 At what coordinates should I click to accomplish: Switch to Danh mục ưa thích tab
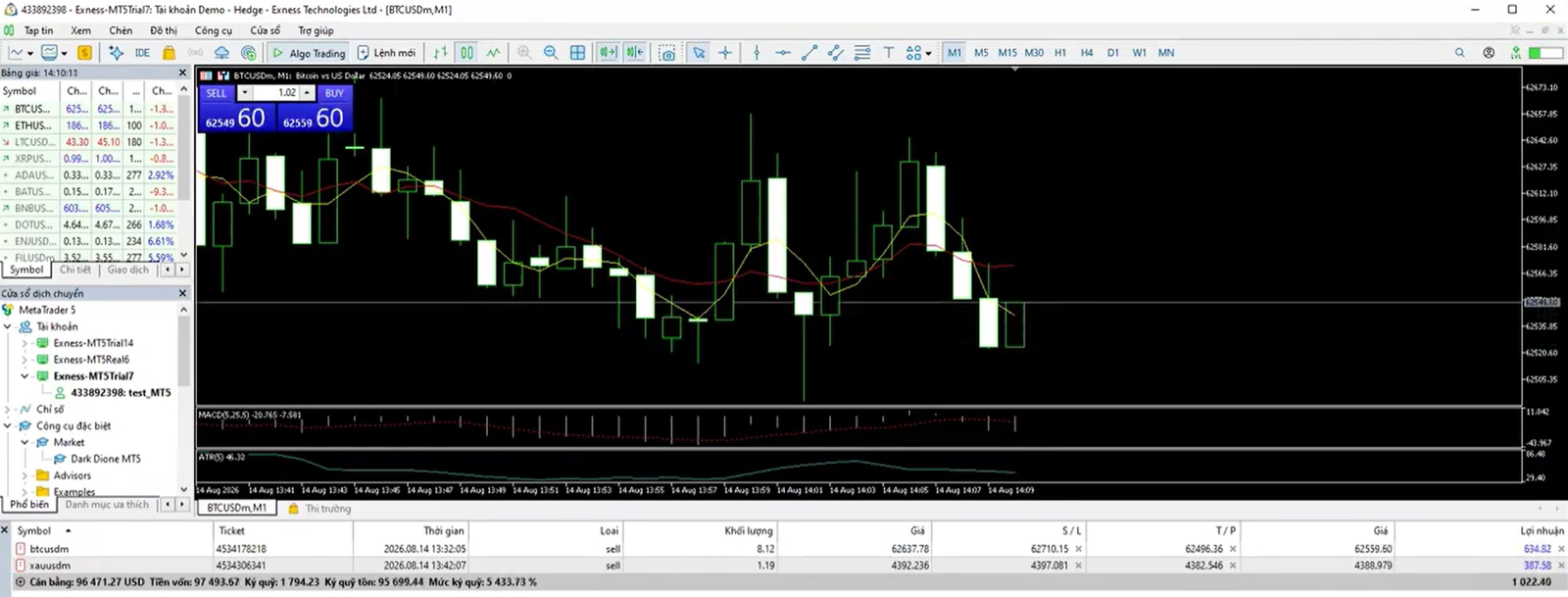point(107,505)
